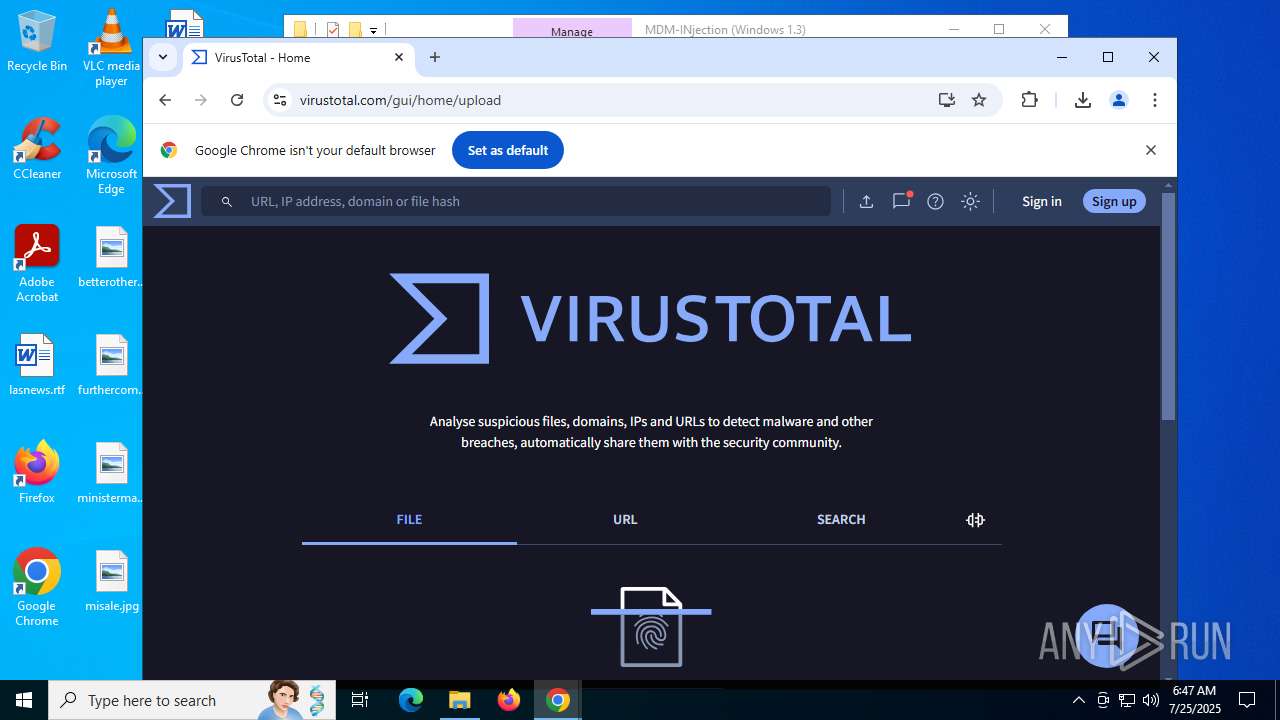Open Google Chrome desktop shortcut

tap(37, 587)
